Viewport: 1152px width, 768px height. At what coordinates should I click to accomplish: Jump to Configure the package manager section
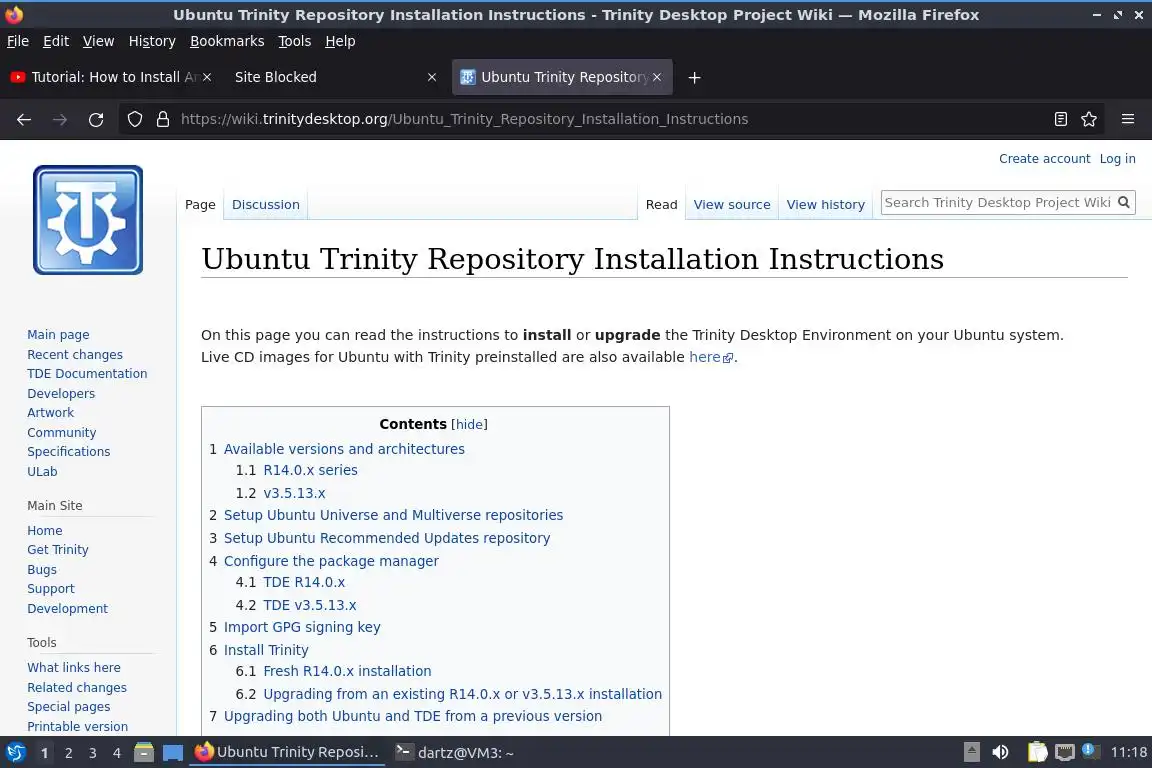pyautogui.click(x=331, y=561)
